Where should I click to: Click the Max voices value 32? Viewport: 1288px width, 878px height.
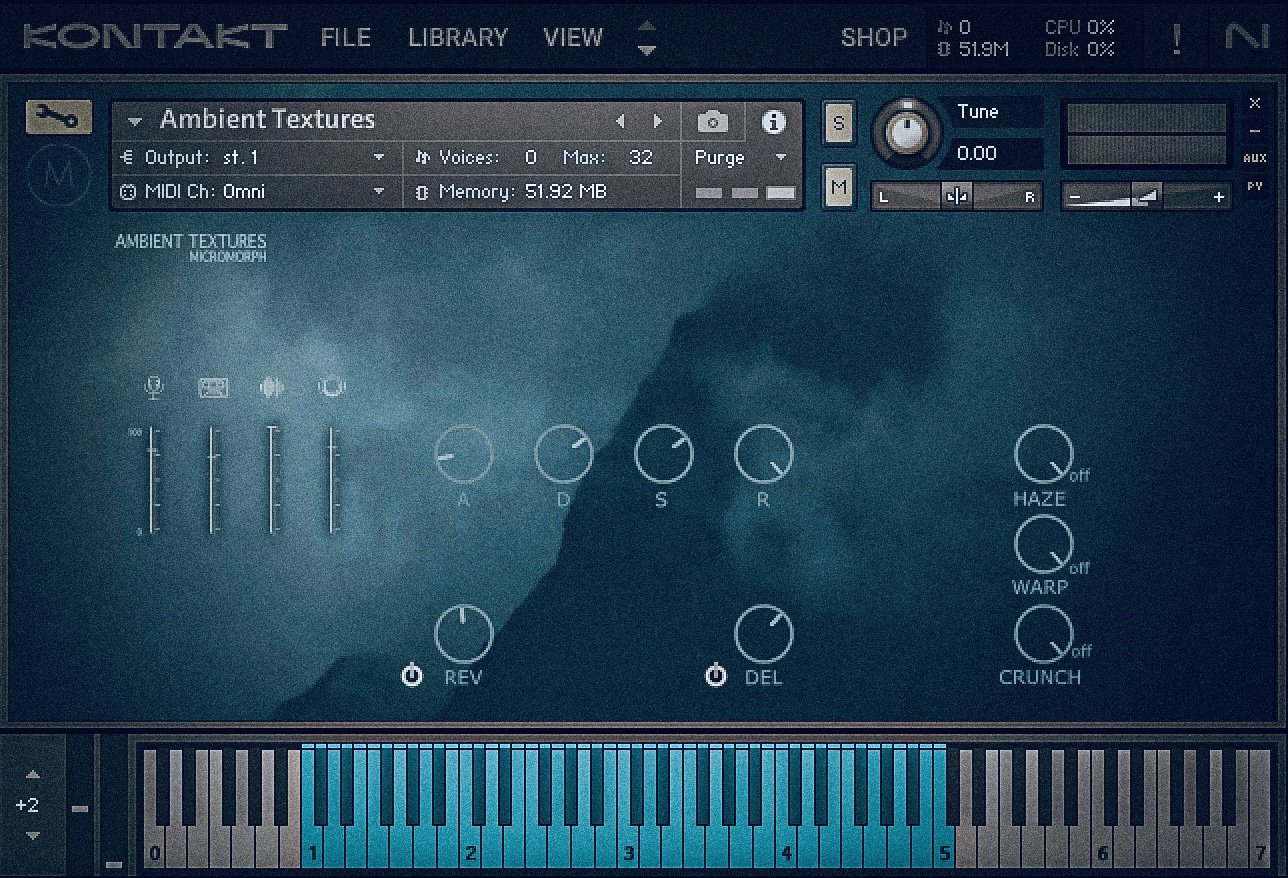[x=641, y=158]
